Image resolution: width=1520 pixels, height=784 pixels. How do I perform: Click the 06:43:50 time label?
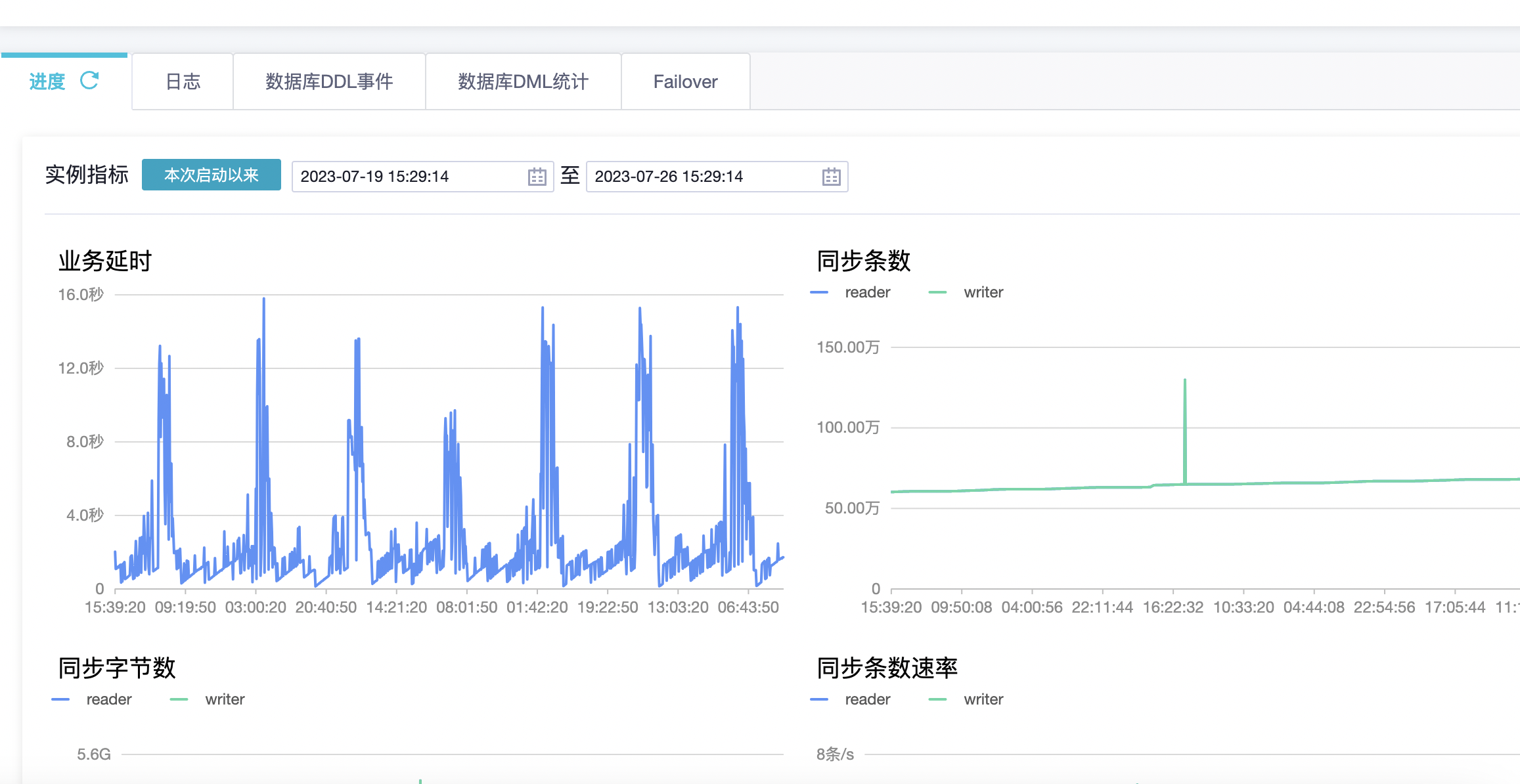[748, 607]
